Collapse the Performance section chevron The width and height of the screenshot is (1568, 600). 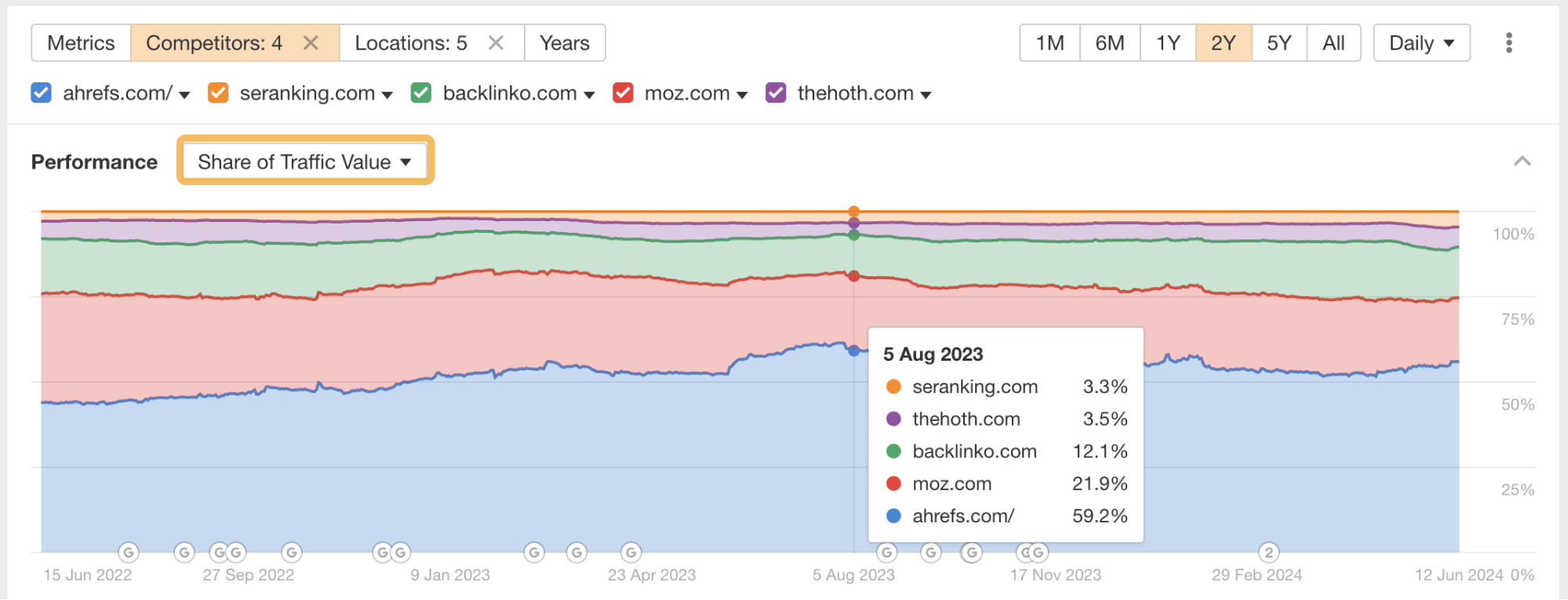click(x=1522, y=162)
